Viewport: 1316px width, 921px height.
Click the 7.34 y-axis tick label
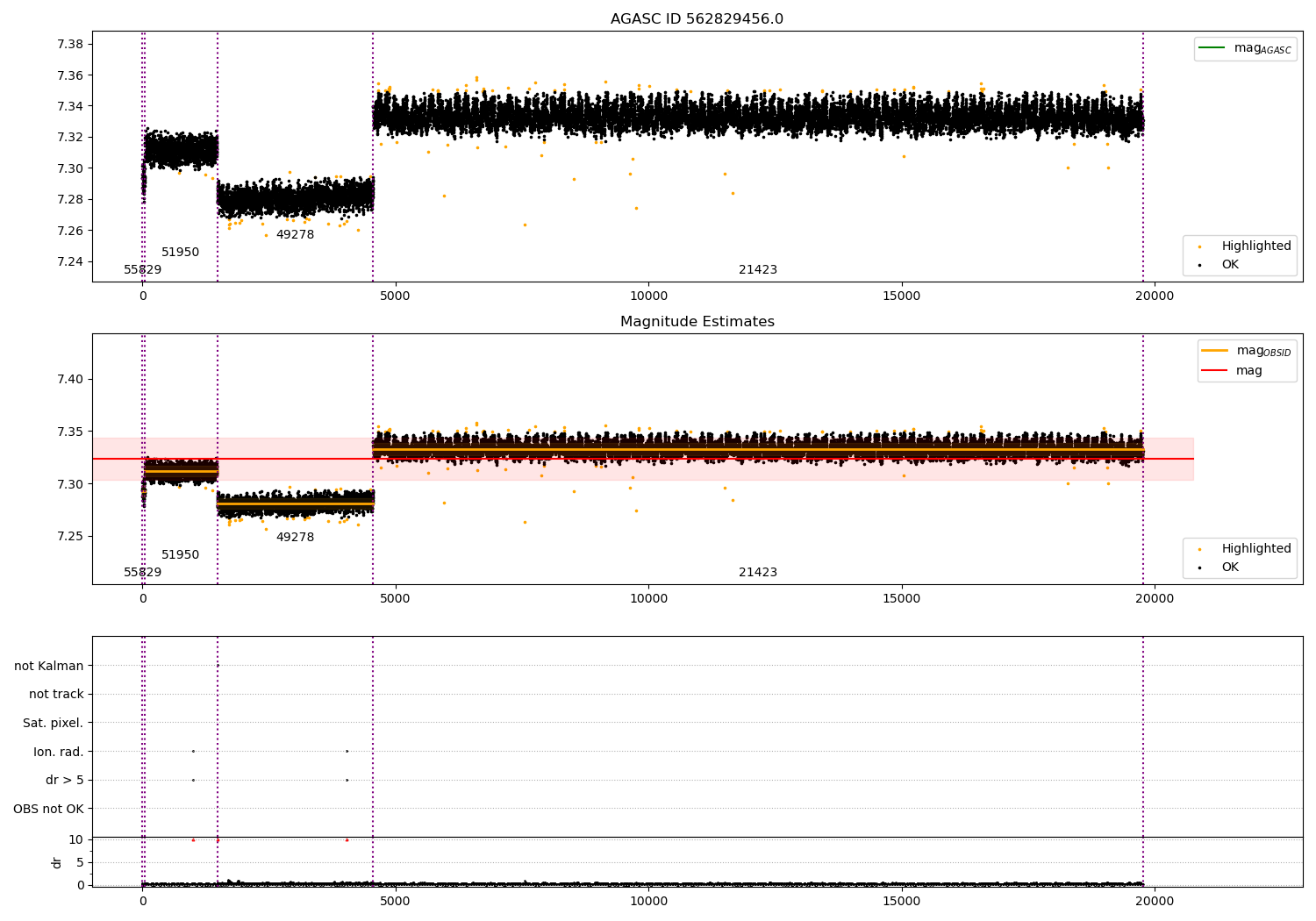tap(70, 107)
